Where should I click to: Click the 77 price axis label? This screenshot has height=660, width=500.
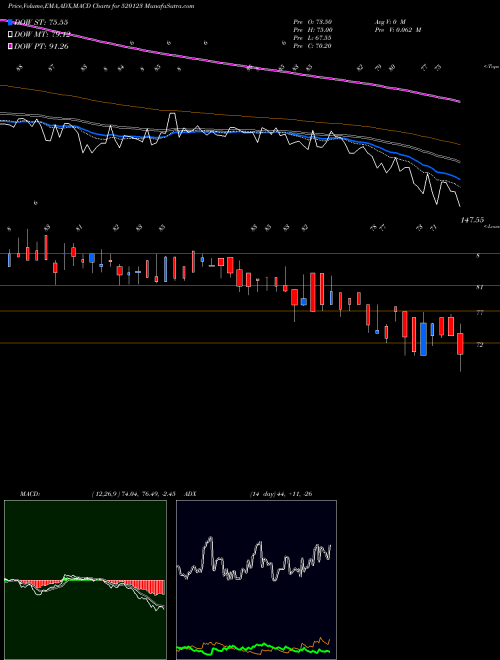pos(479,313)
